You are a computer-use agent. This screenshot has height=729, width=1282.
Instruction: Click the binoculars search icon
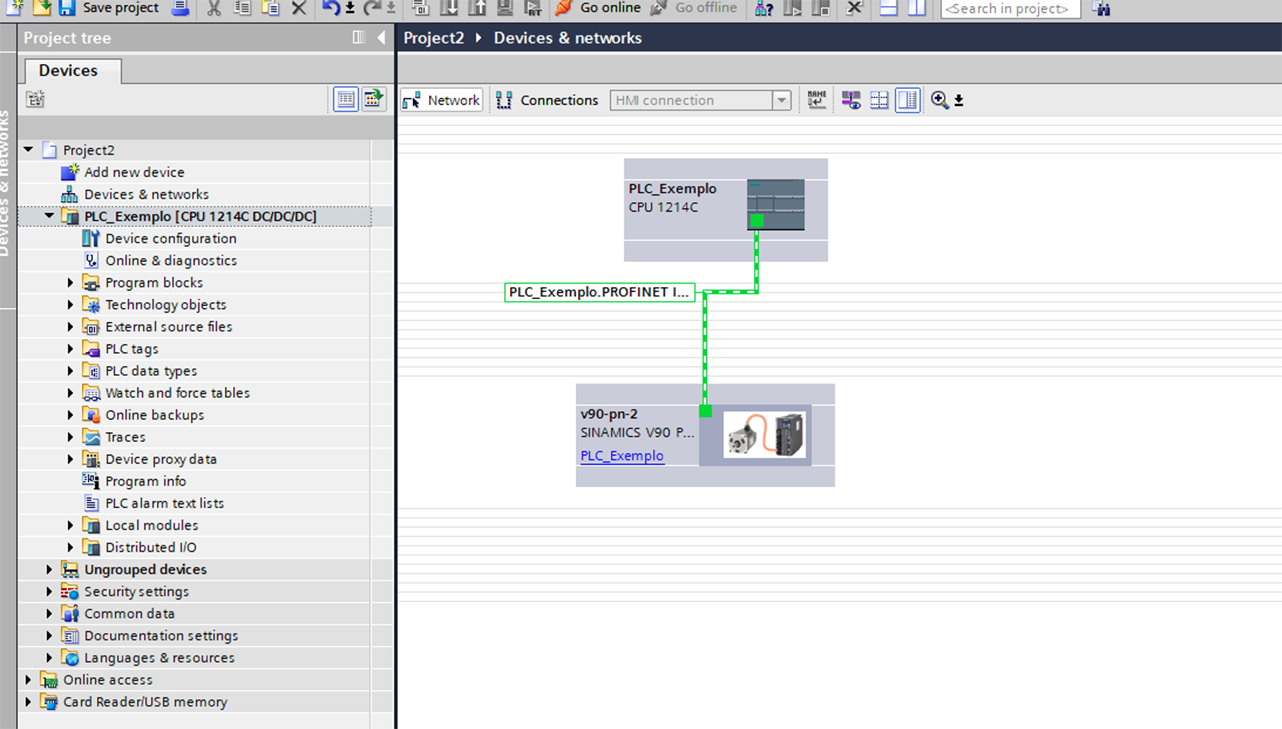[x=1101, y=9]
